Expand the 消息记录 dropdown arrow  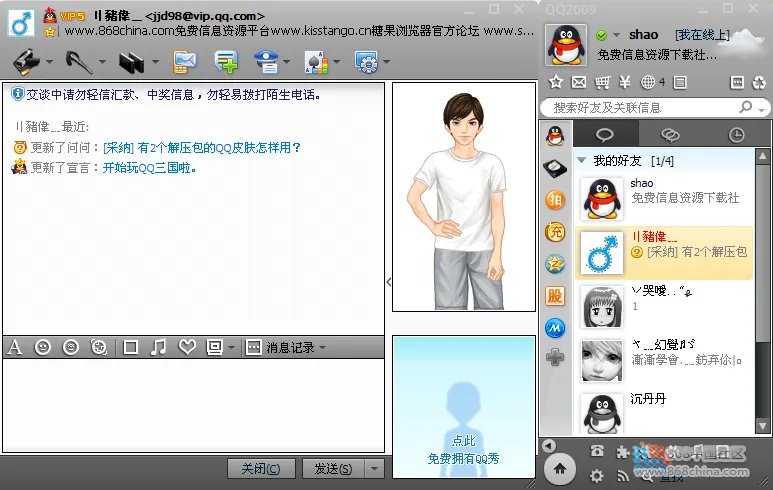coord(322,348)
